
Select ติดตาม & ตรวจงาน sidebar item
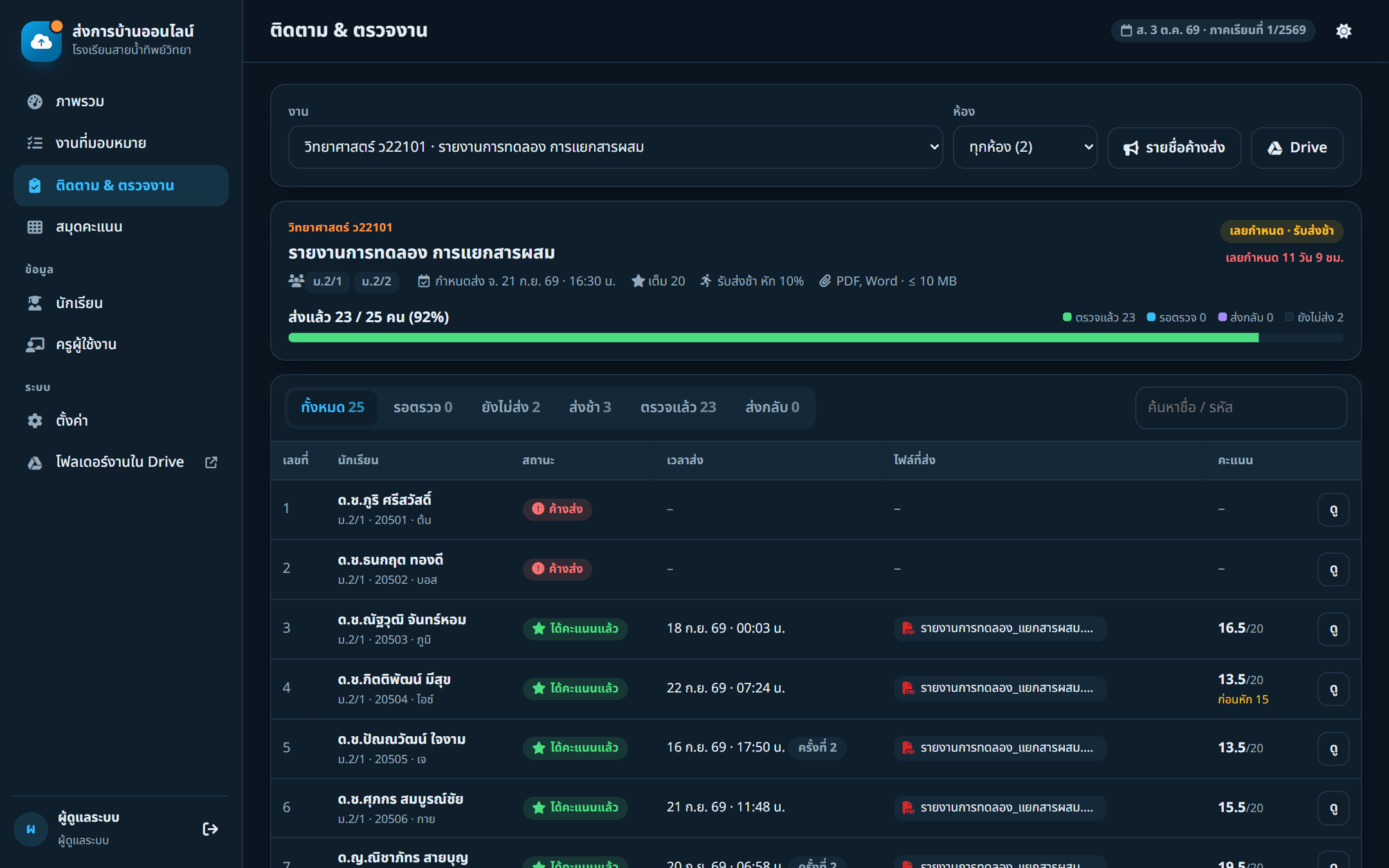pyautogui.click(x=121, y=186)
